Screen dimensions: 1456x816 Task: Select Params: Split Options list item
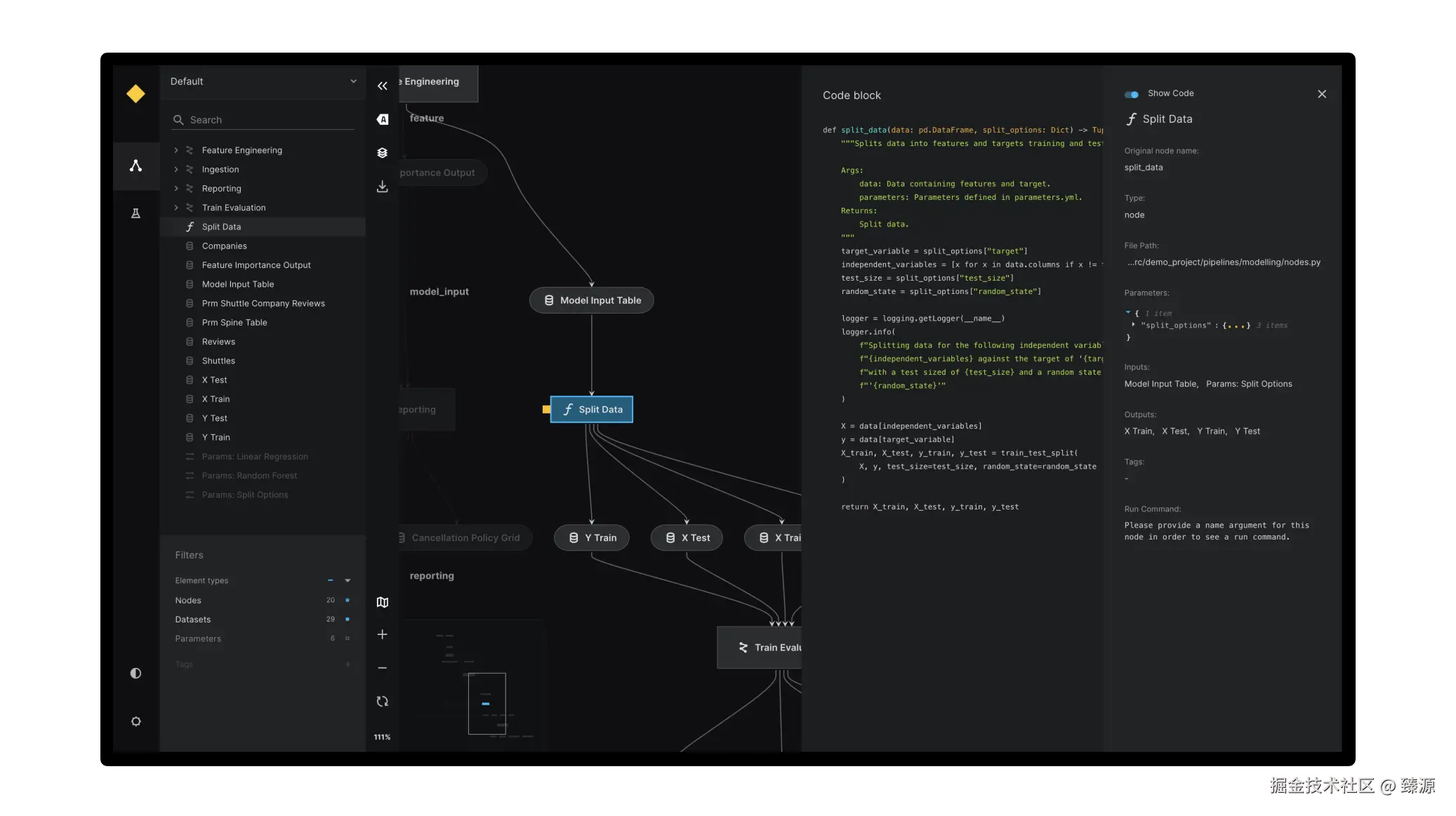tap(244, 495)
